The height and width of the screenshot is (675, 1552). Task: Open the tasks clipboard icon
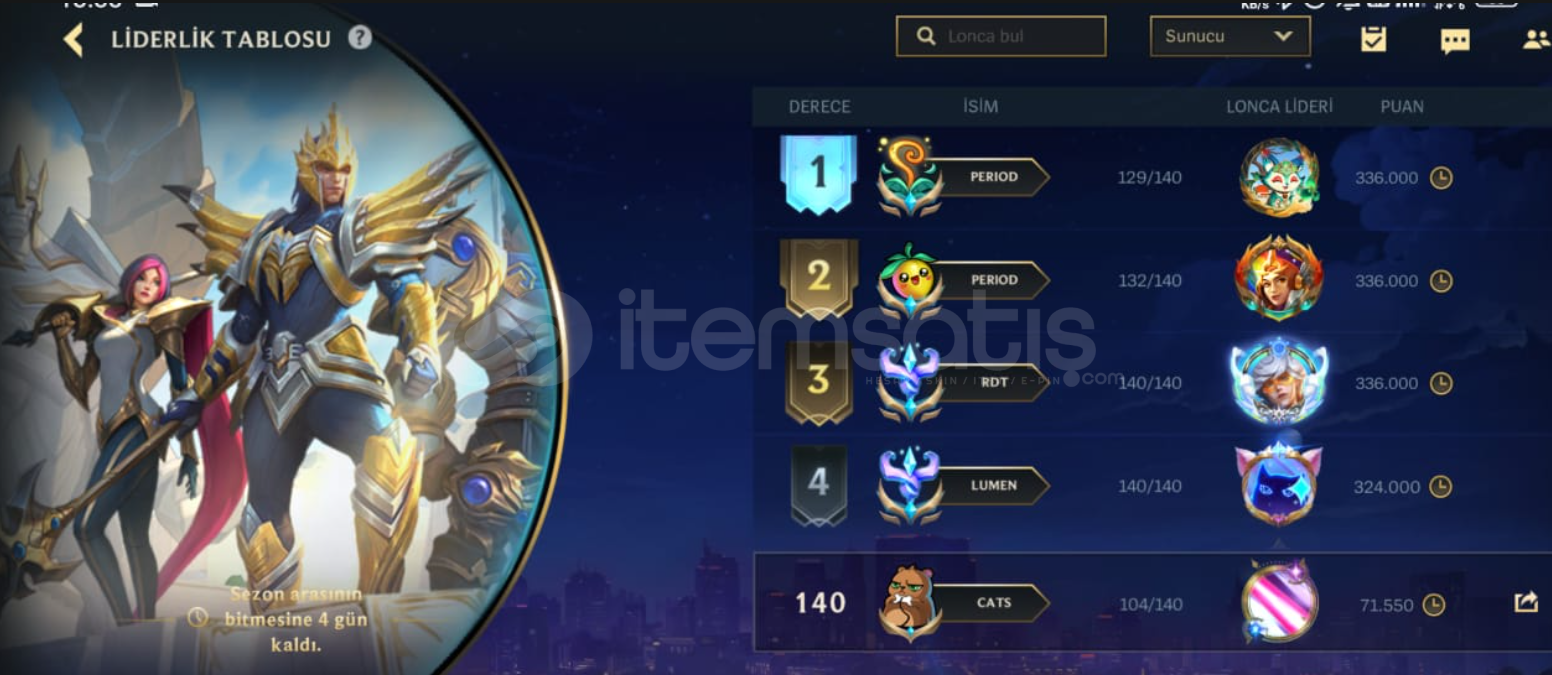pyautogui.click(x=1373, y=39)
